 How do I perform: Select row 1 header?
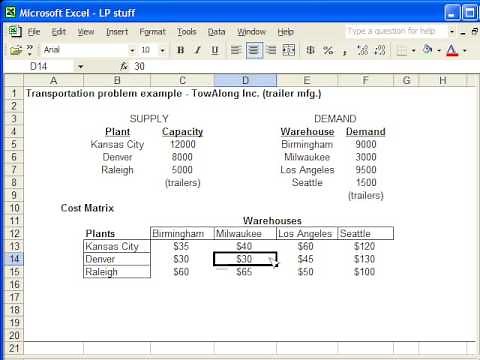click(14, 93)
